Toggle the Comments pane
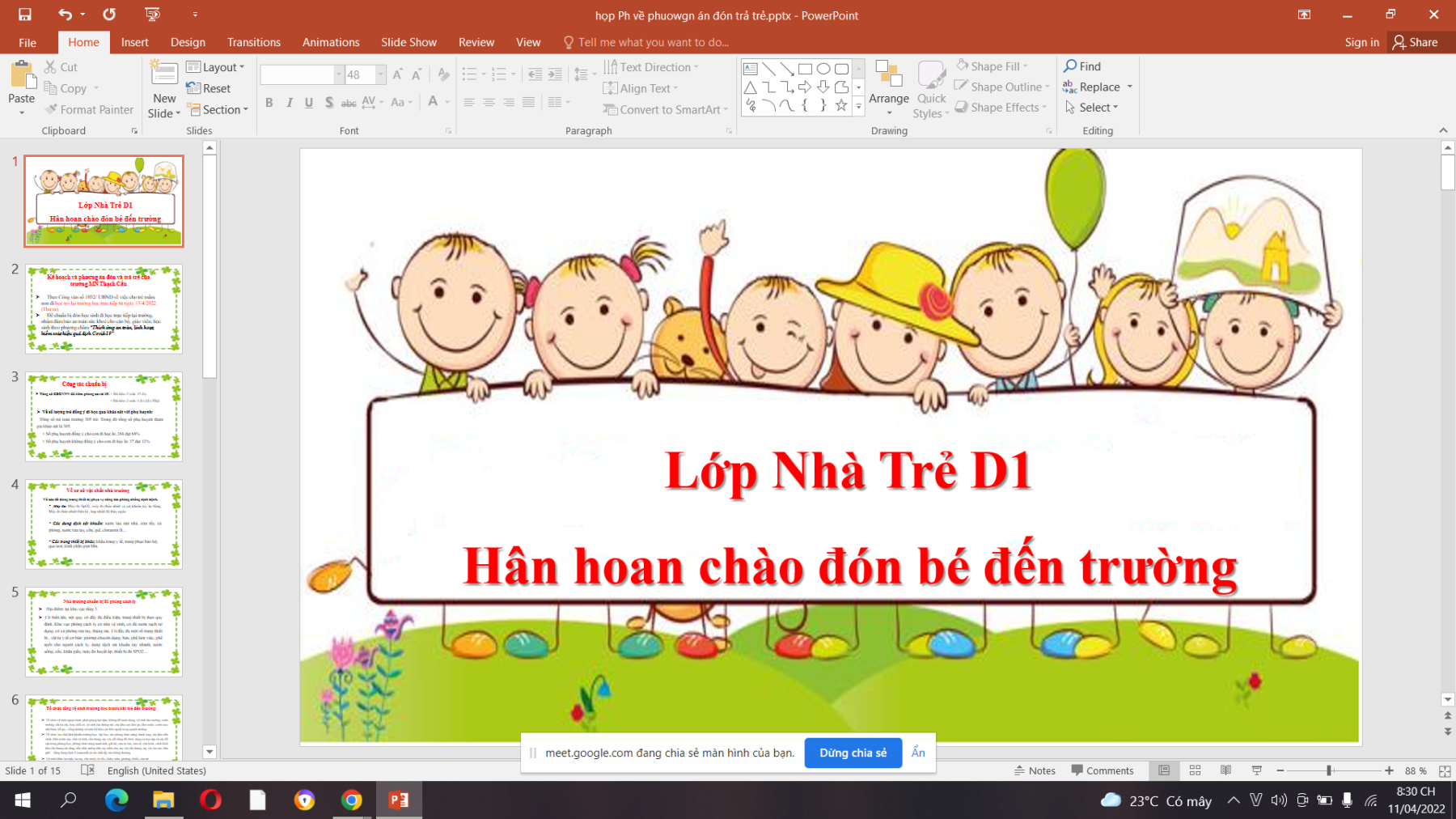The width and height of the screenshot is (1456, 819). pos(1103,770)
